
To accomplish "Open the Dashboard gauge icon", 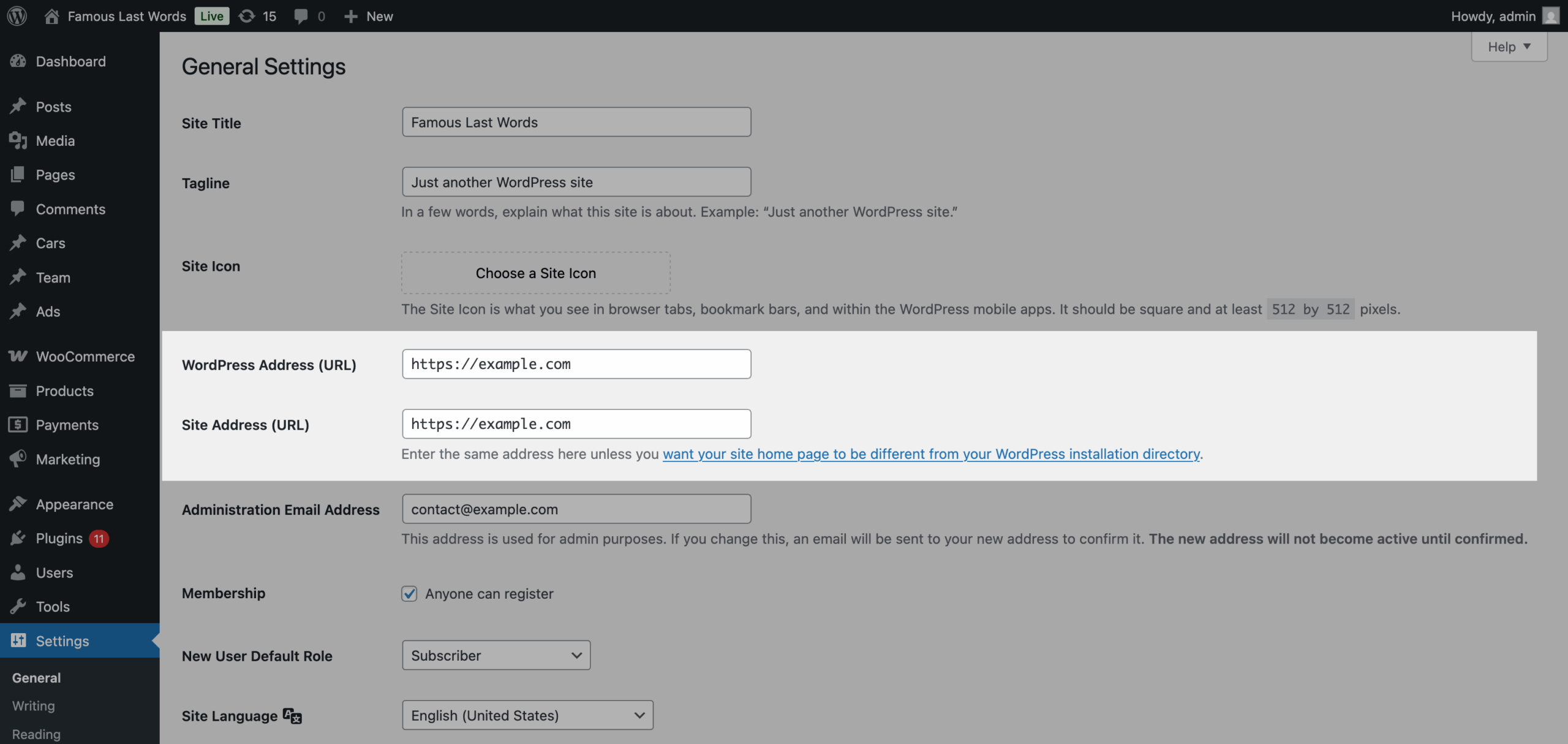I will point(18,61).
